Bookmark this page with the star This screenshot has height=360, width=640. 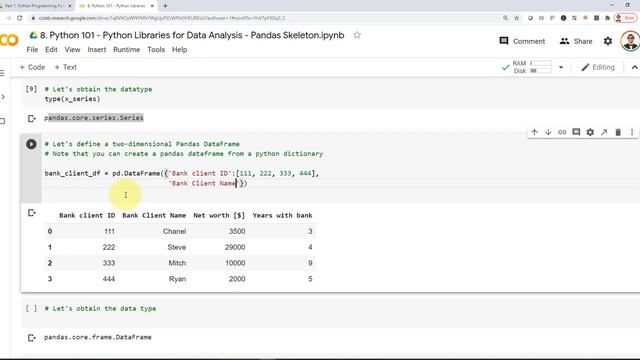coord(516,18)
